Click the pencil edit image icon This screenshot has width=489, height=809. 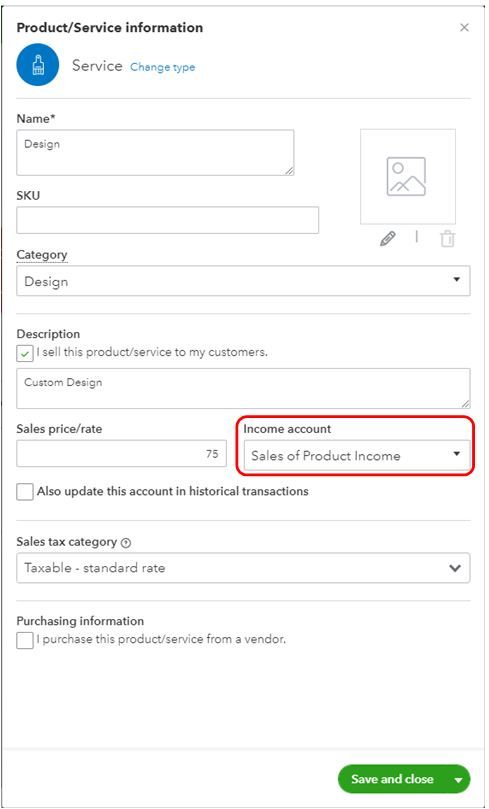pyautogui.click(x=388, y=239)
